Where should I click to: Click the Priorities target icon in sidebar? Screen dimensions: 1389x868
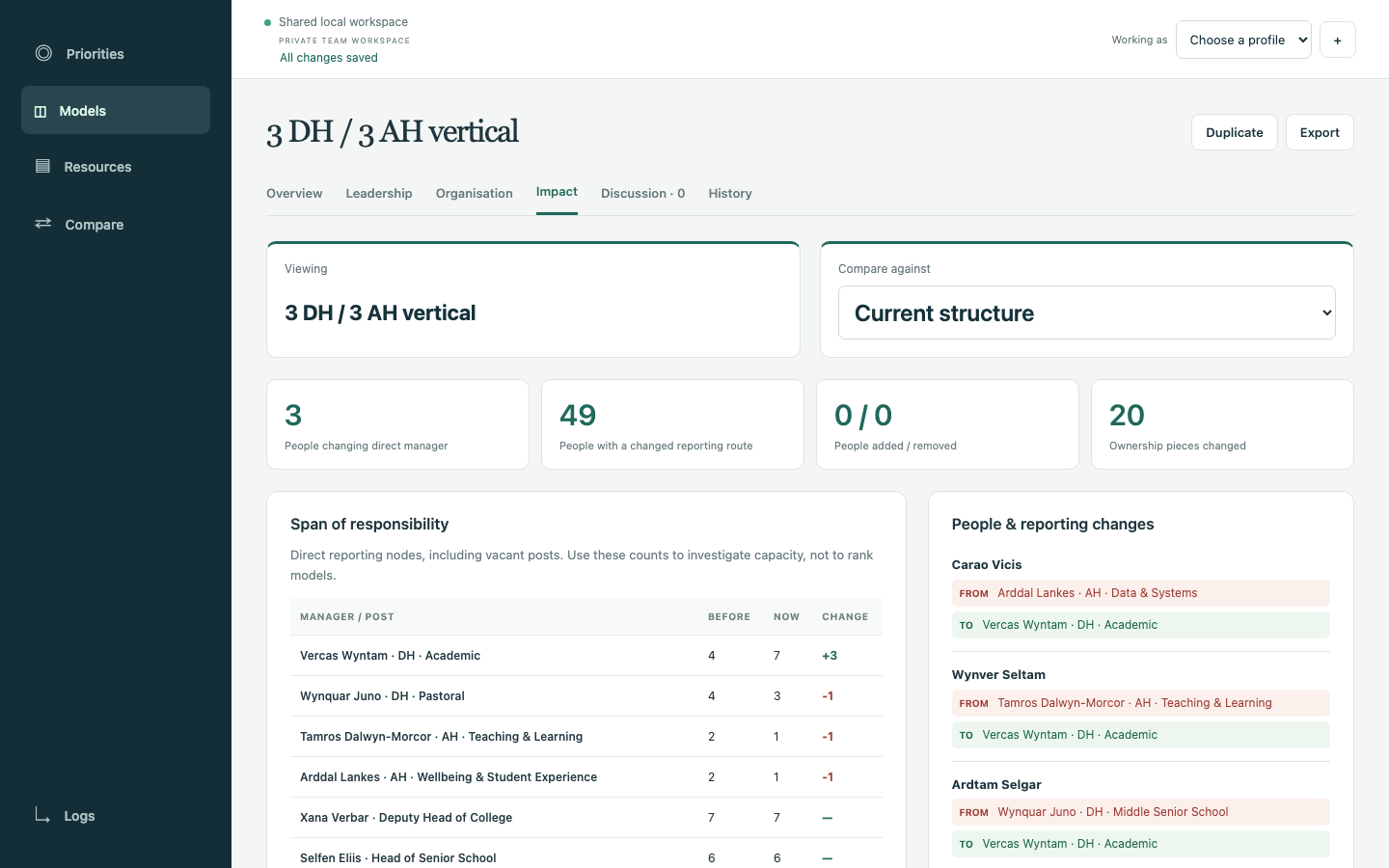[x=43, y=53]
